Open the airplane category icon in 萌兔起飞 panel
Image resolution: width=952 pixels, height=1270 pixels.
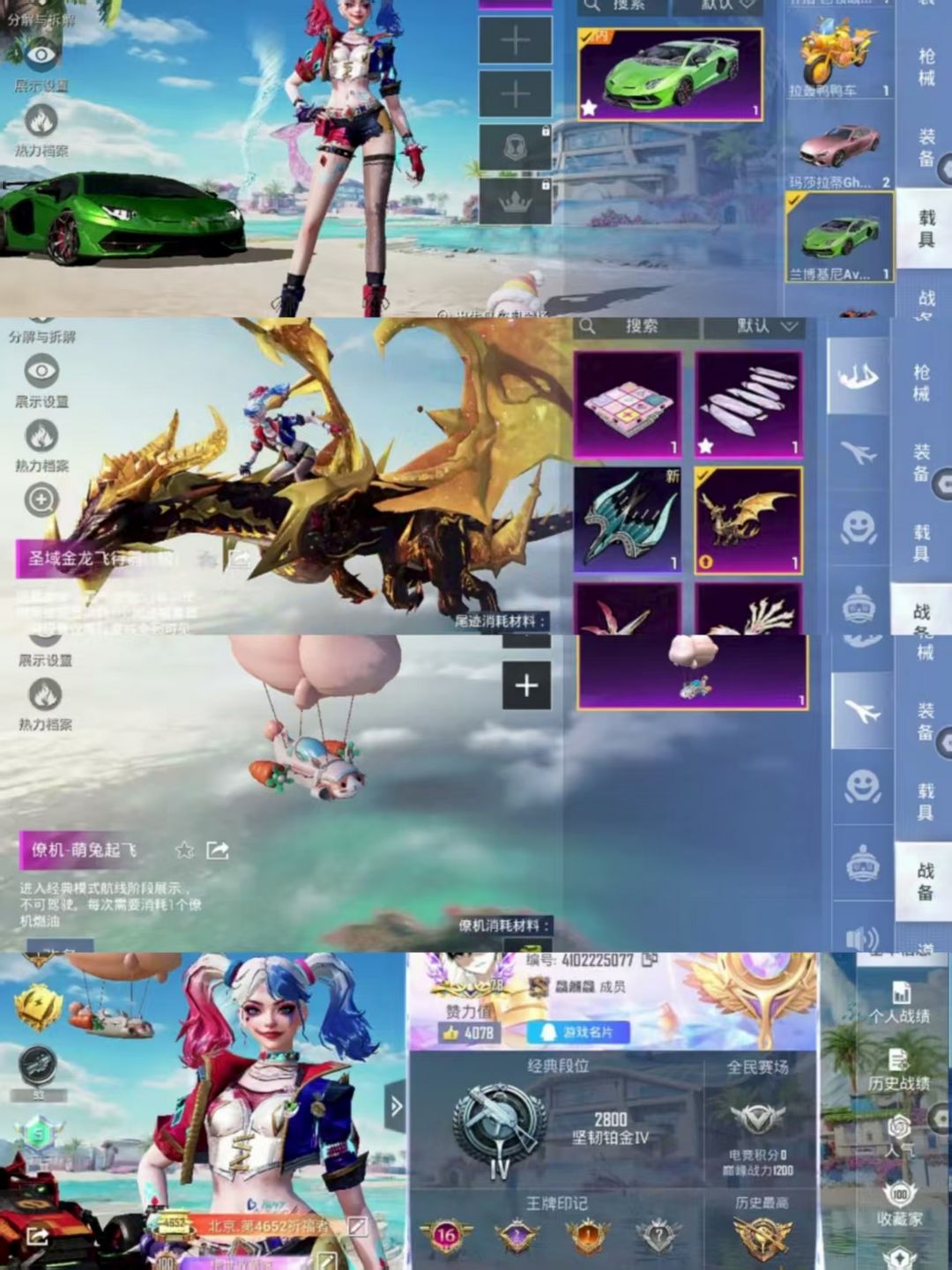click(863, 710)
